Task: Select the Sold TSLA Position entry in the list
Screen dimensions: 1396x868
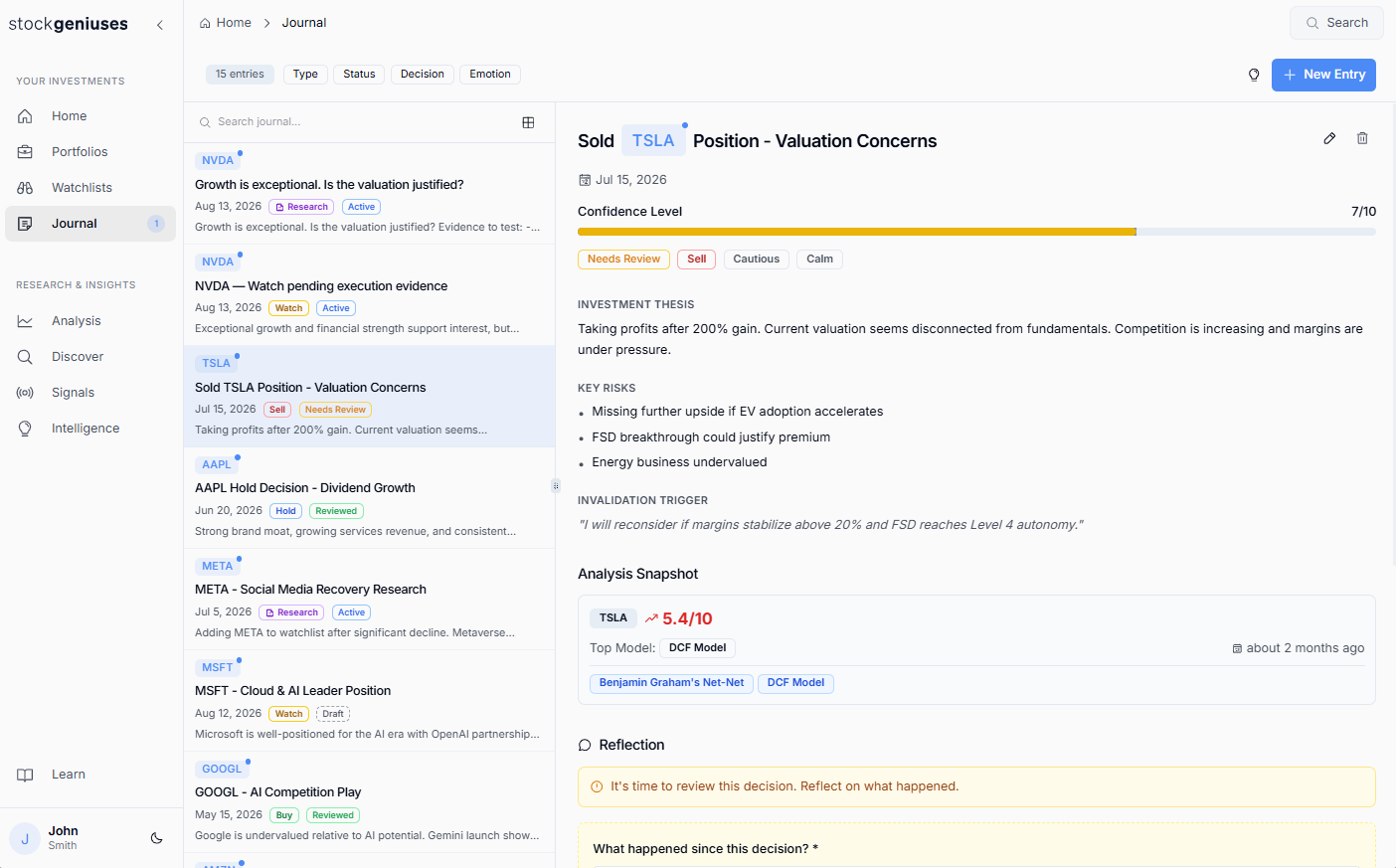Action: [369, 397]
